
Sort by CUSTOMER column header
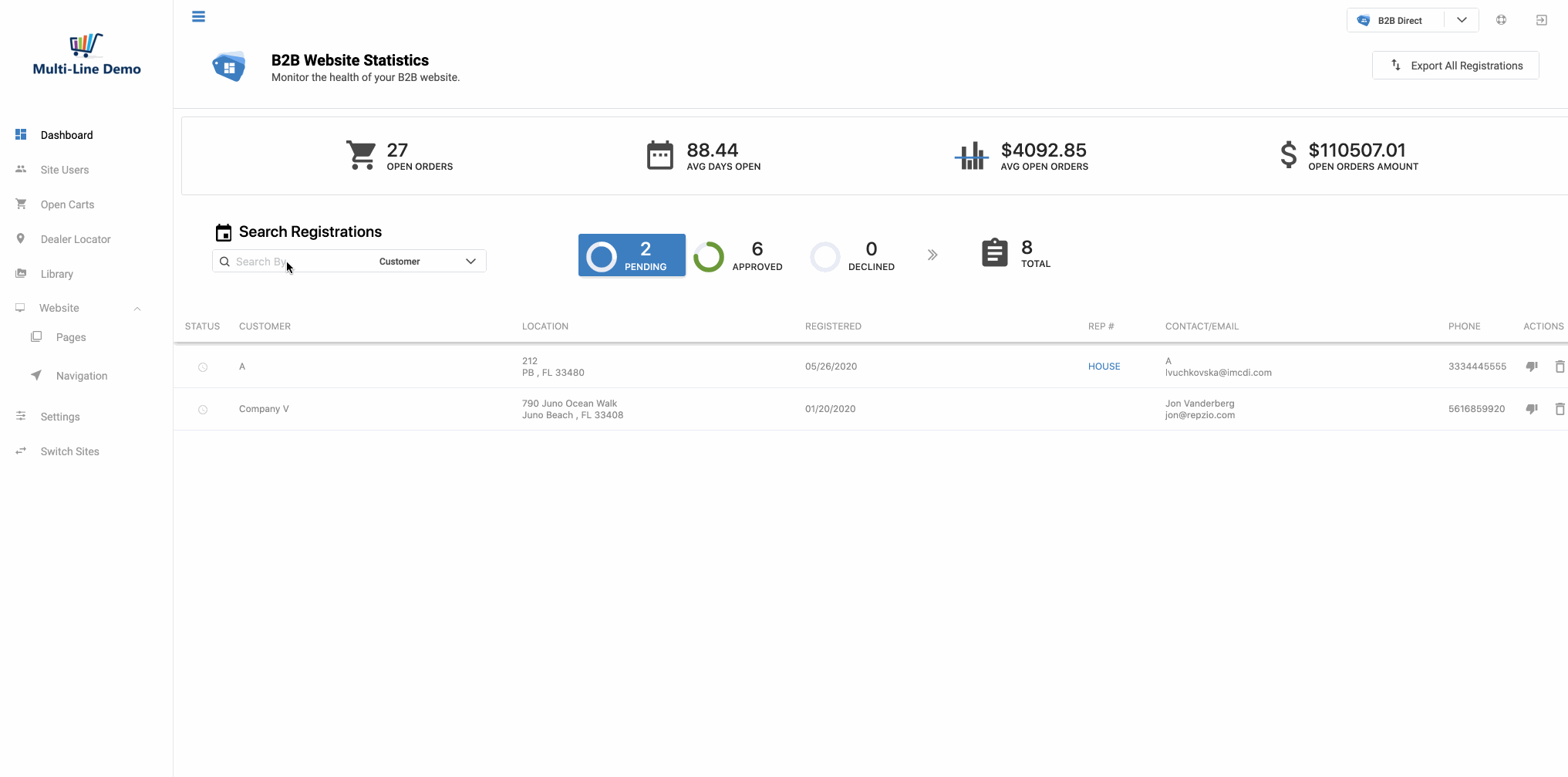(265, 326)
